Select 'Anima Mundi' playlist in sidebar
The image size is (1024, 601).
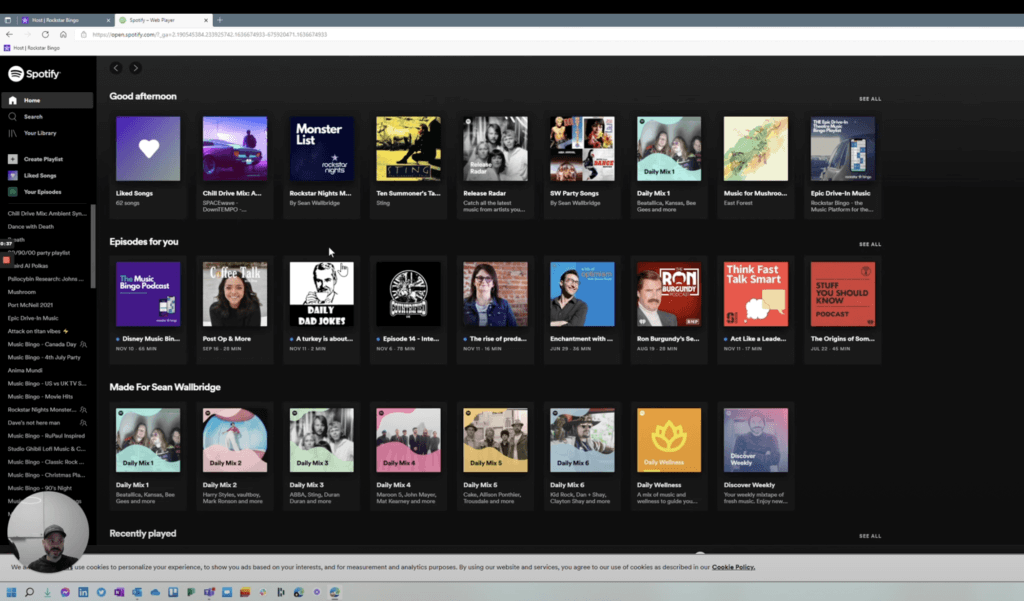click(x=25, y=370)
